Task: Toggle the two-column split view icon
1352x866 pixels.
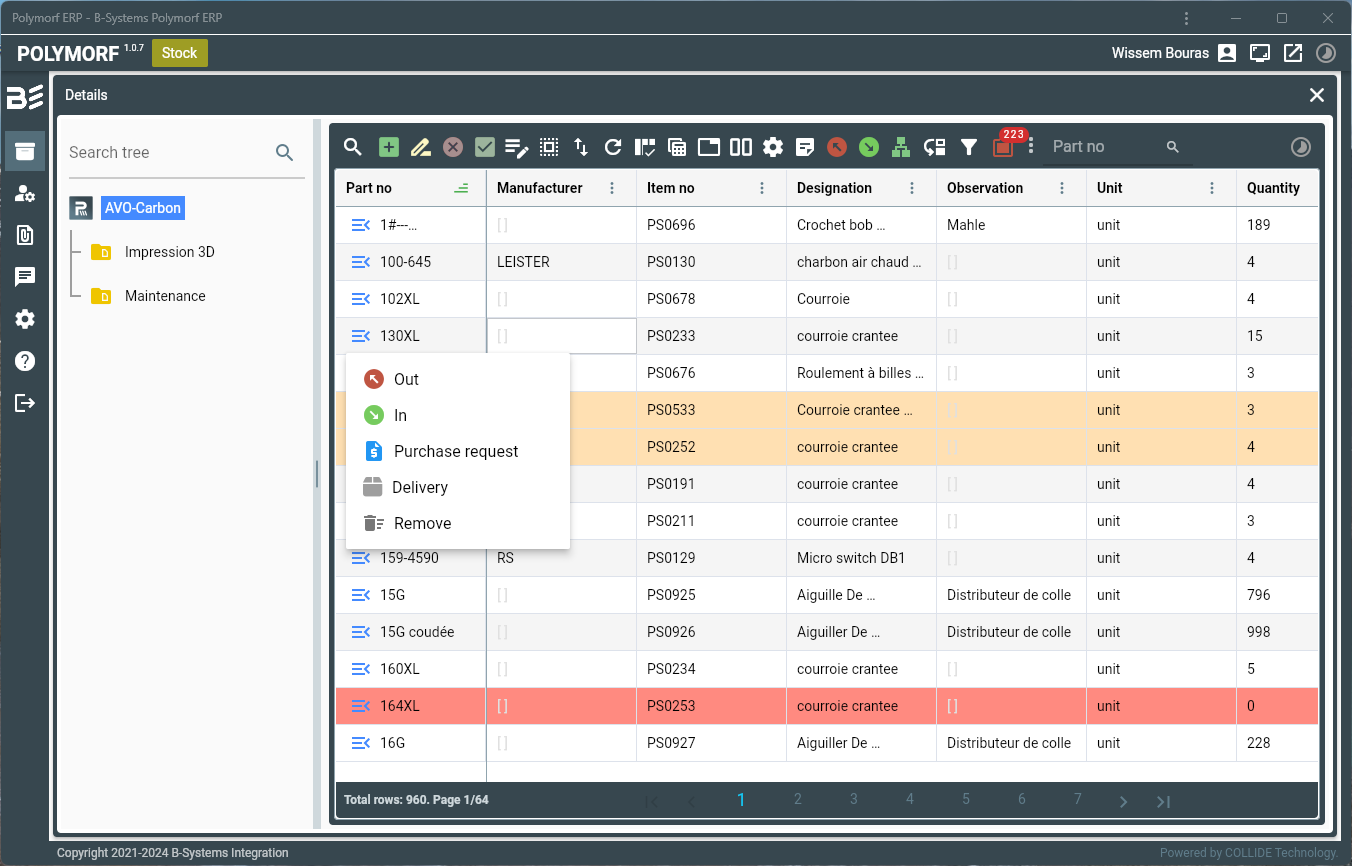Action: pos(741,147)
